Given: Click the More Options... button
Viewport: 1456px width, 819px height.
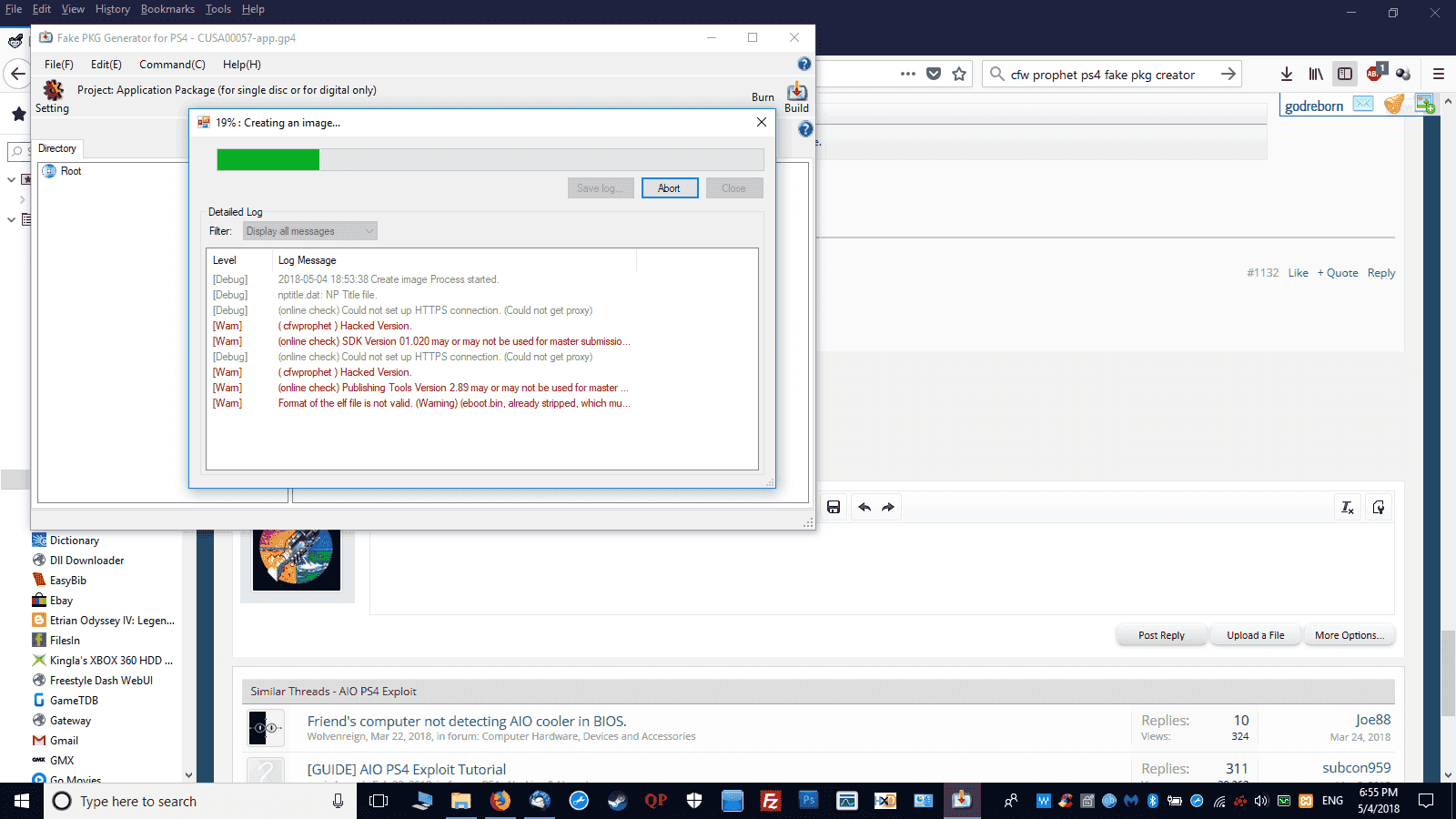Looking at the screenshot, I should 1350,635.
